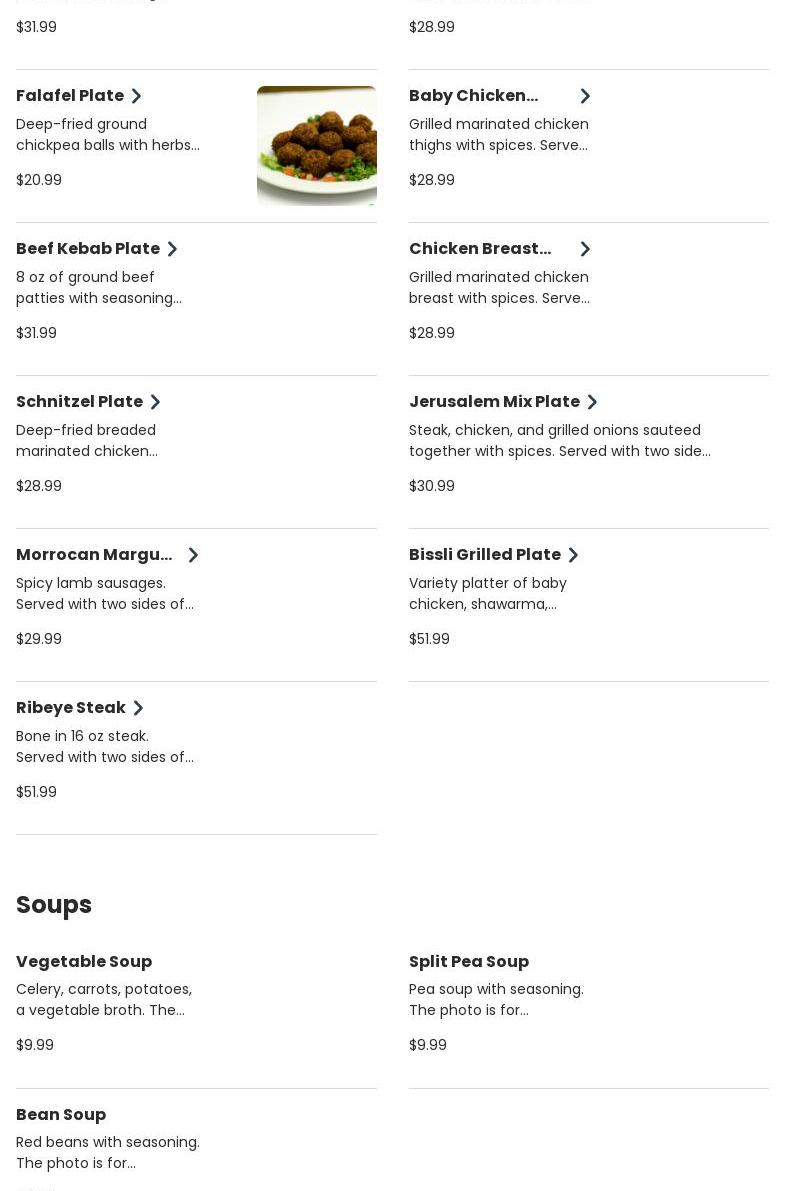Image resolution: width=785 pixels, height=1191 pixels.
Task: Click the Schnitzel Plate $28.99 price
Action: point(39,486)
